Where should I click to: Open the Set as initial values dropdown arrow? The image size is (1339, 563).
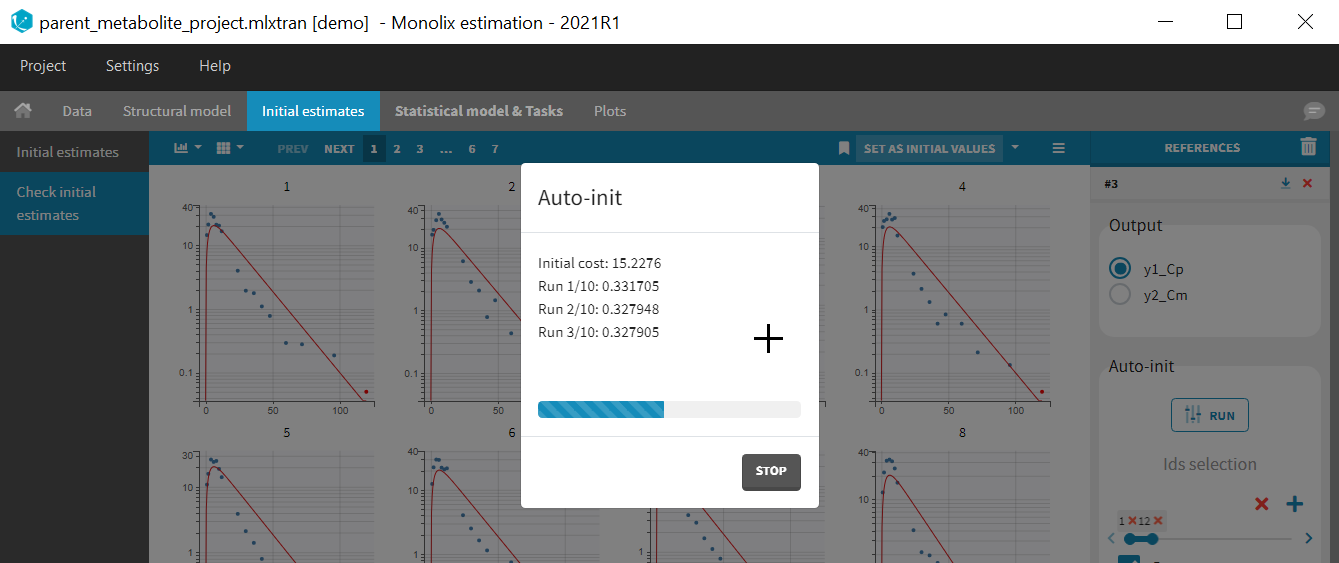pyautogui.click(x=1015, y=148)
